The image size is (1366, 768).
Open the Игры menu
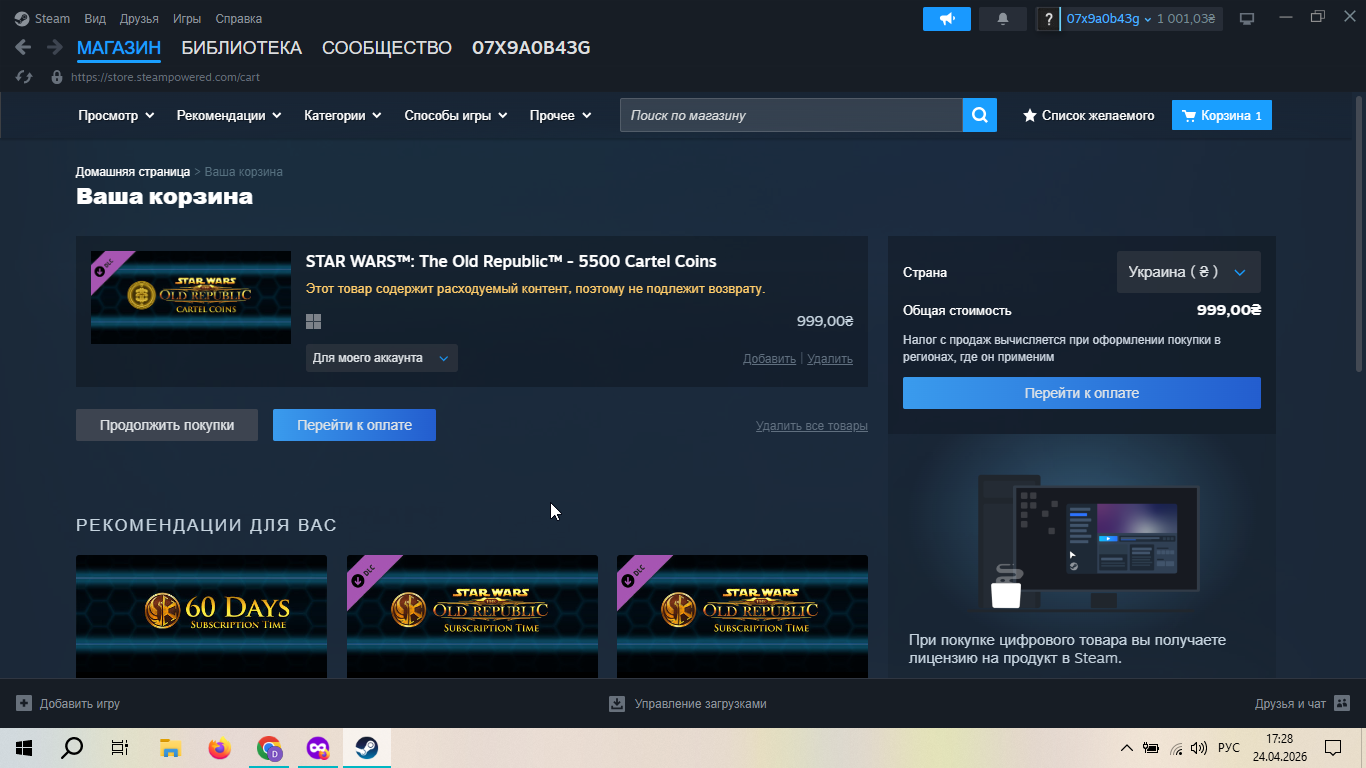click(x=187, y=19)
